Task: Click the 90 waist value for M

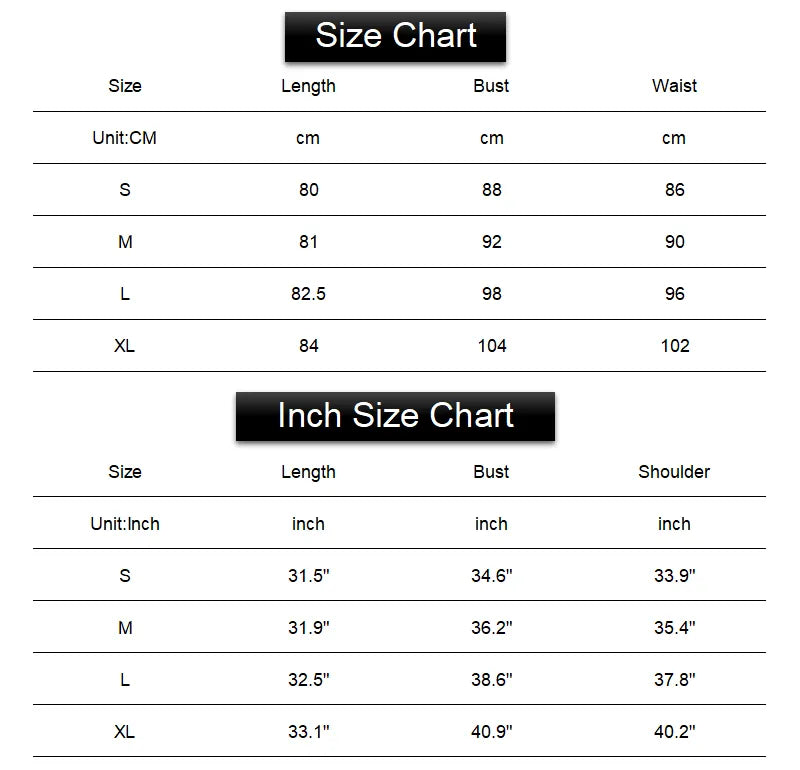Action: (x=674, y=242)
